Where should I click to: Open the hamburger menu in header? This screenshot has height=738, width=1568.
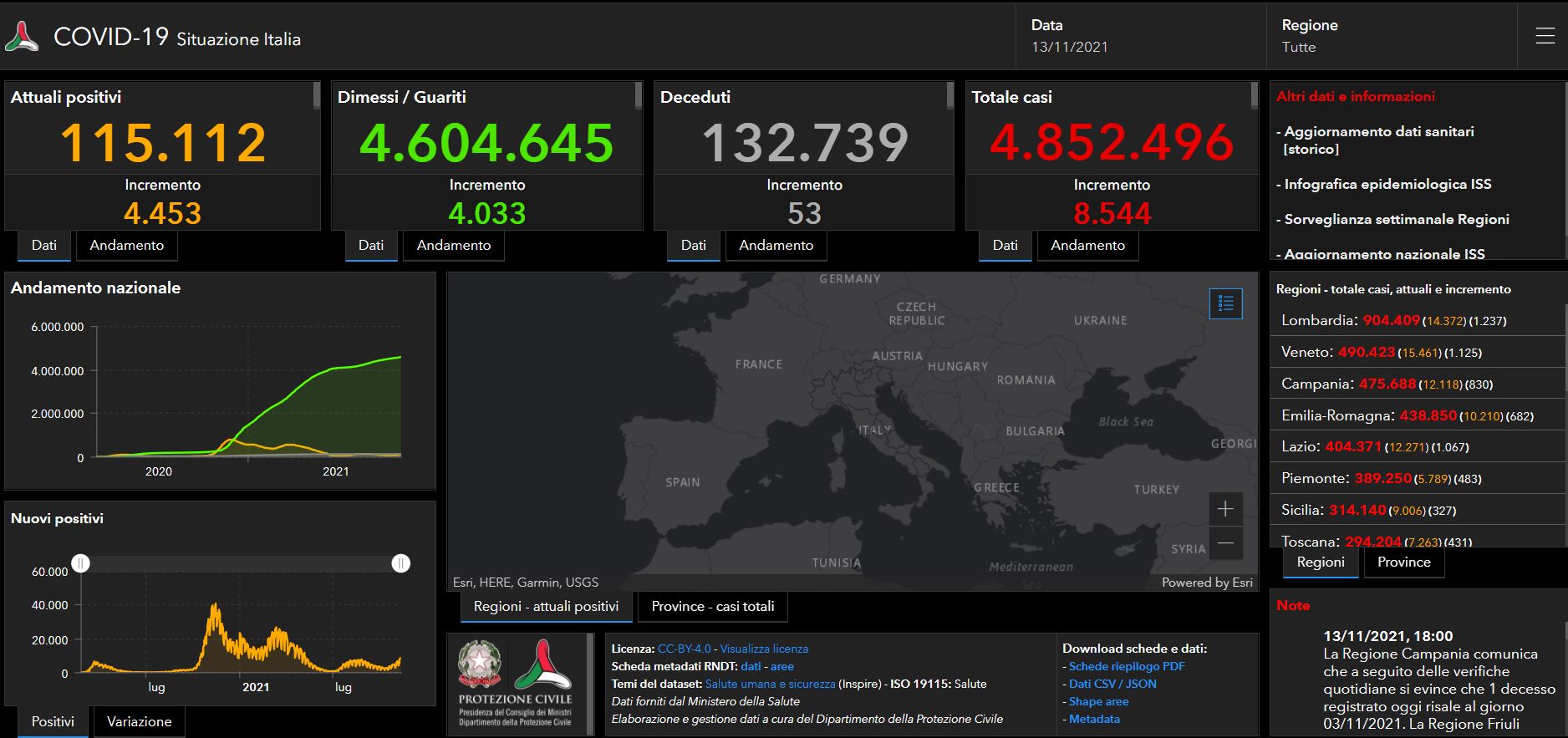click(x=1545, y=36)
